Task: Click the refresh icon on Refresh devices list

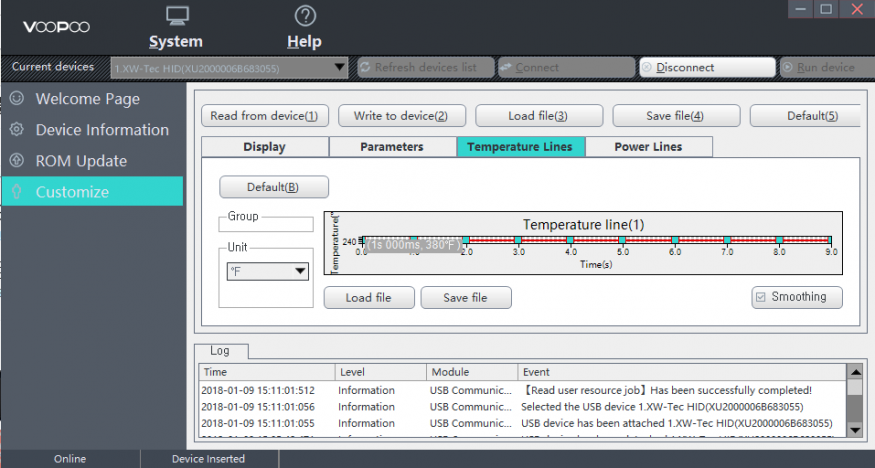Action: tap(365, 67)
